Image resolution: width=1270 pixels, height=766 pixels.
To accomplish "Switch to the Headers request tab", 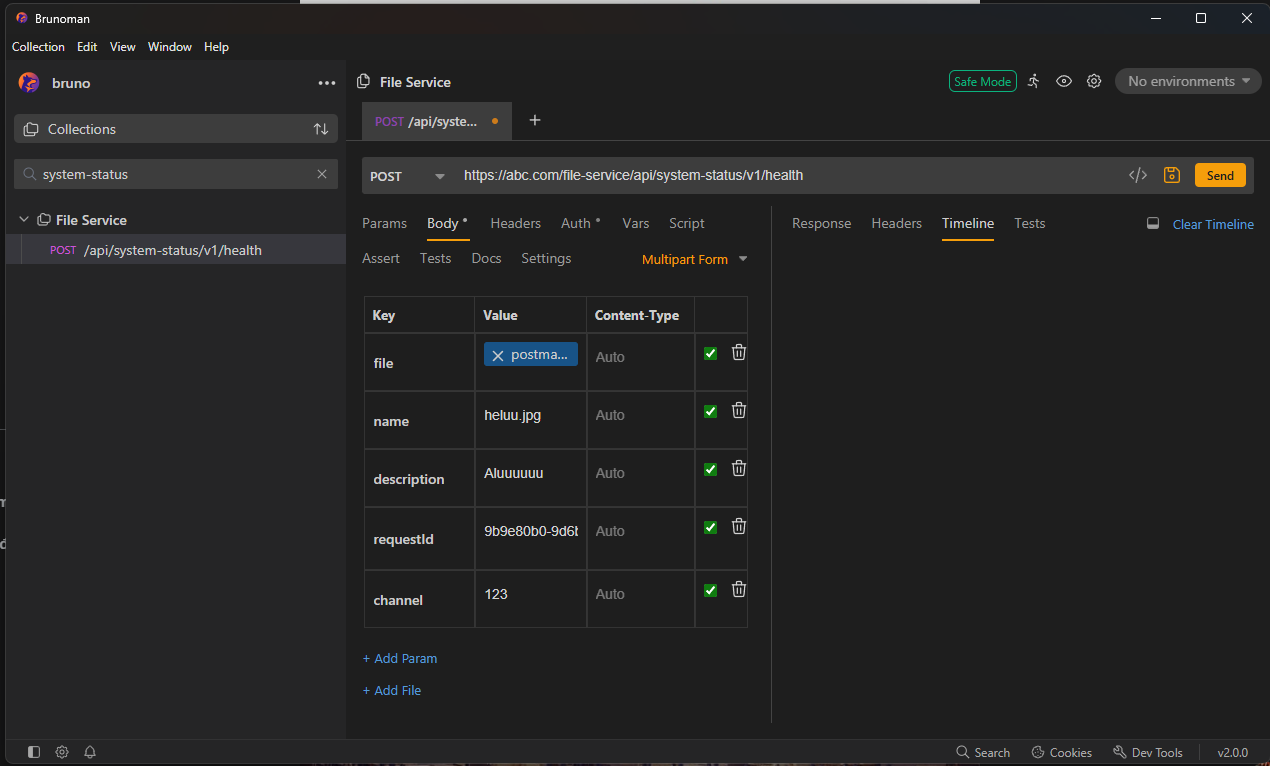I will tap(515, 223).
